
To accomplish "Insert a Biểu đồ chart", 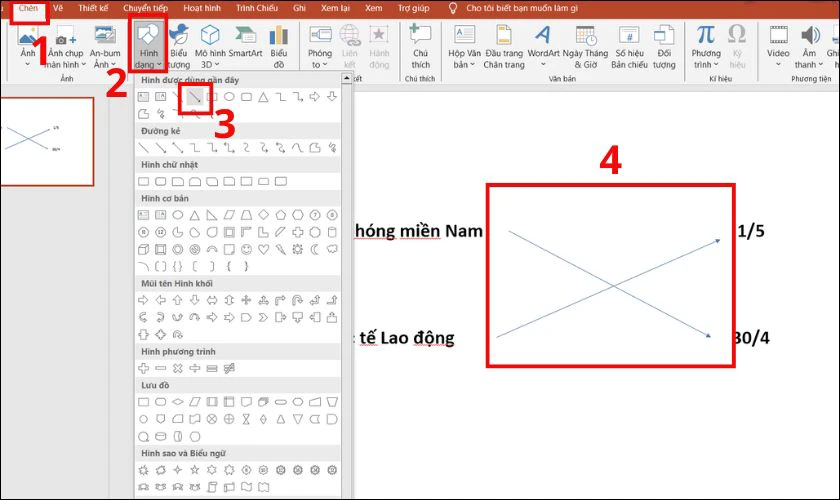I will click(x=279, y=47).
